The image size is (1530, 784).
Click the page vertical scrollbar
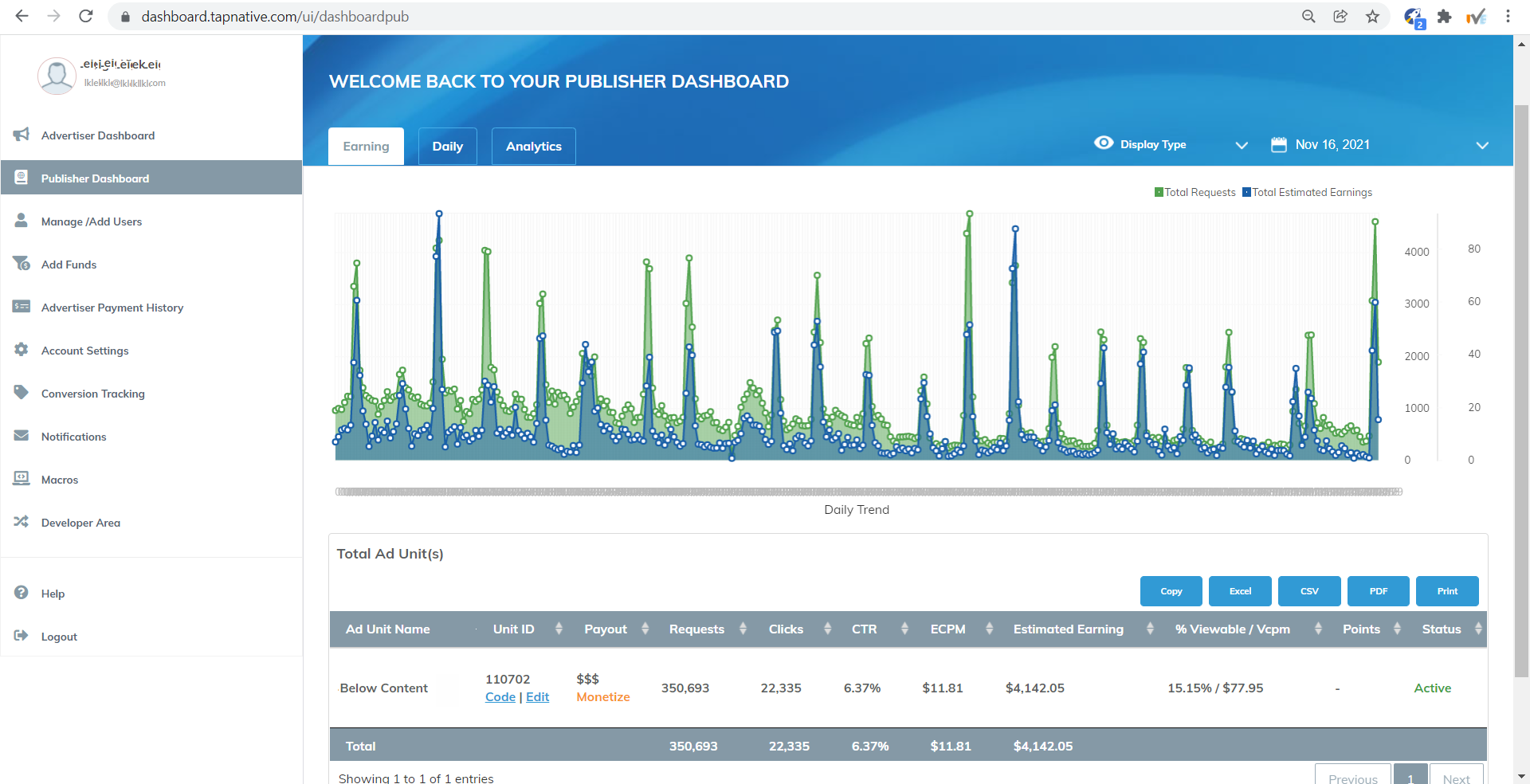[x=1521, y=390]
